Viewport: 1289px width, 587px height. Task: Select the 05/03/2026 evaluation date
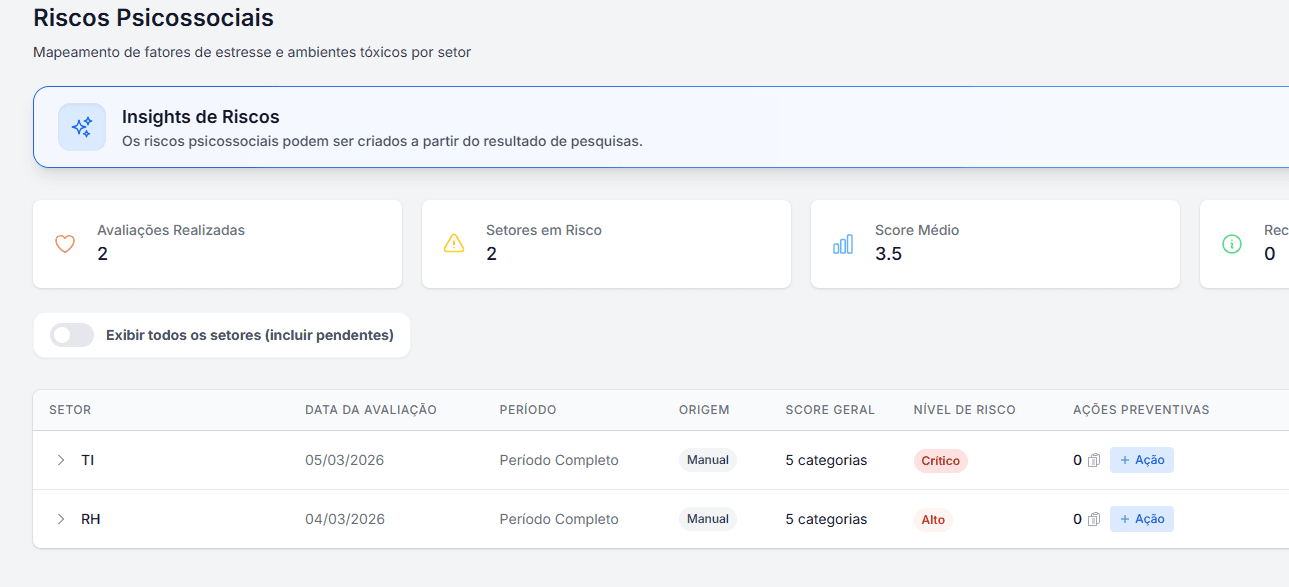[x=347, y=460]
